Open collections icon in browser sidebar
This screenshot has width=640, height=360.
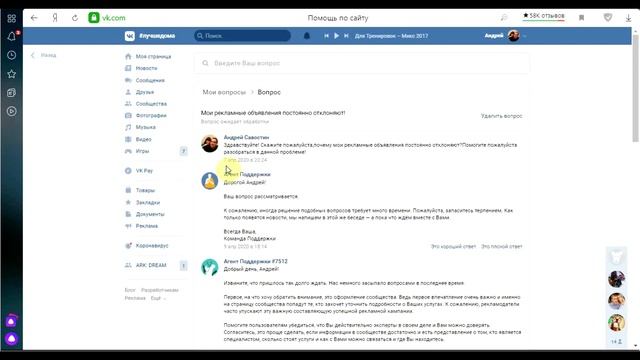point(11,93)
